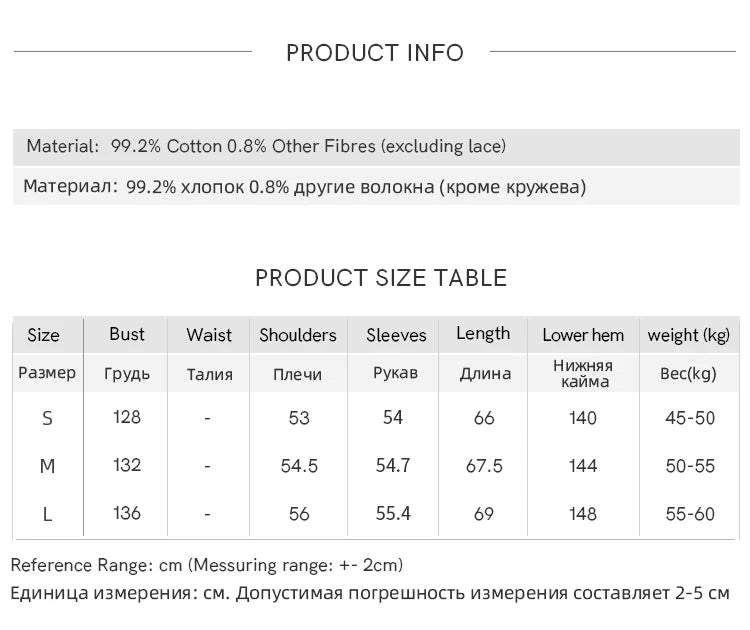Click the Lower hem column header
Screen dimensions: 750x630
(x=583, y=335)
